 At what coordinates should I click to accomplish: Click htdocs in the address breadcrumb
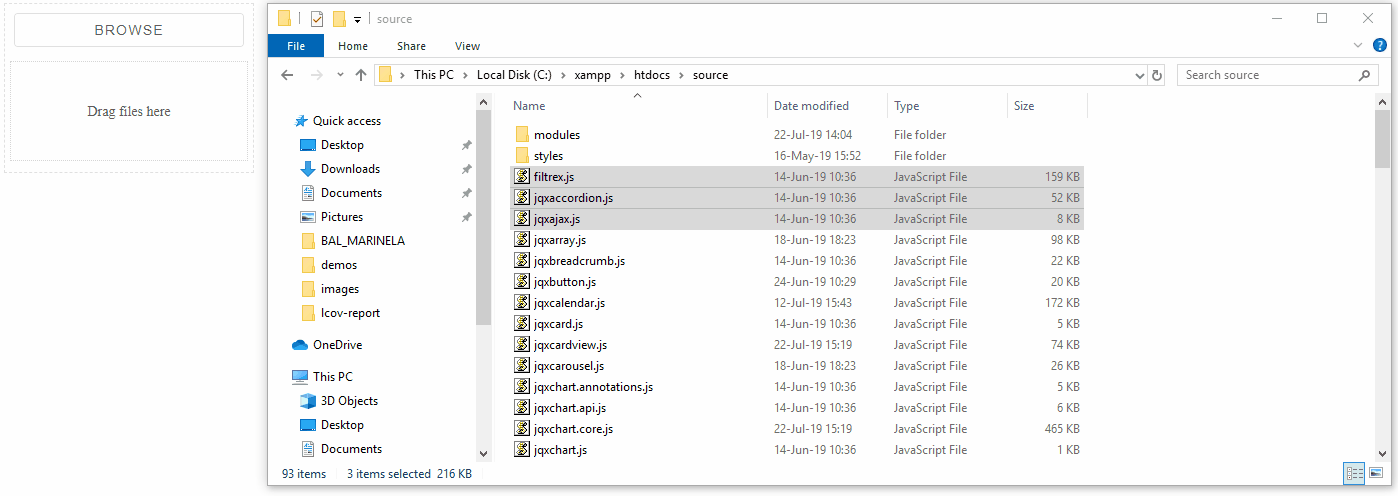(x=651, y=75)
